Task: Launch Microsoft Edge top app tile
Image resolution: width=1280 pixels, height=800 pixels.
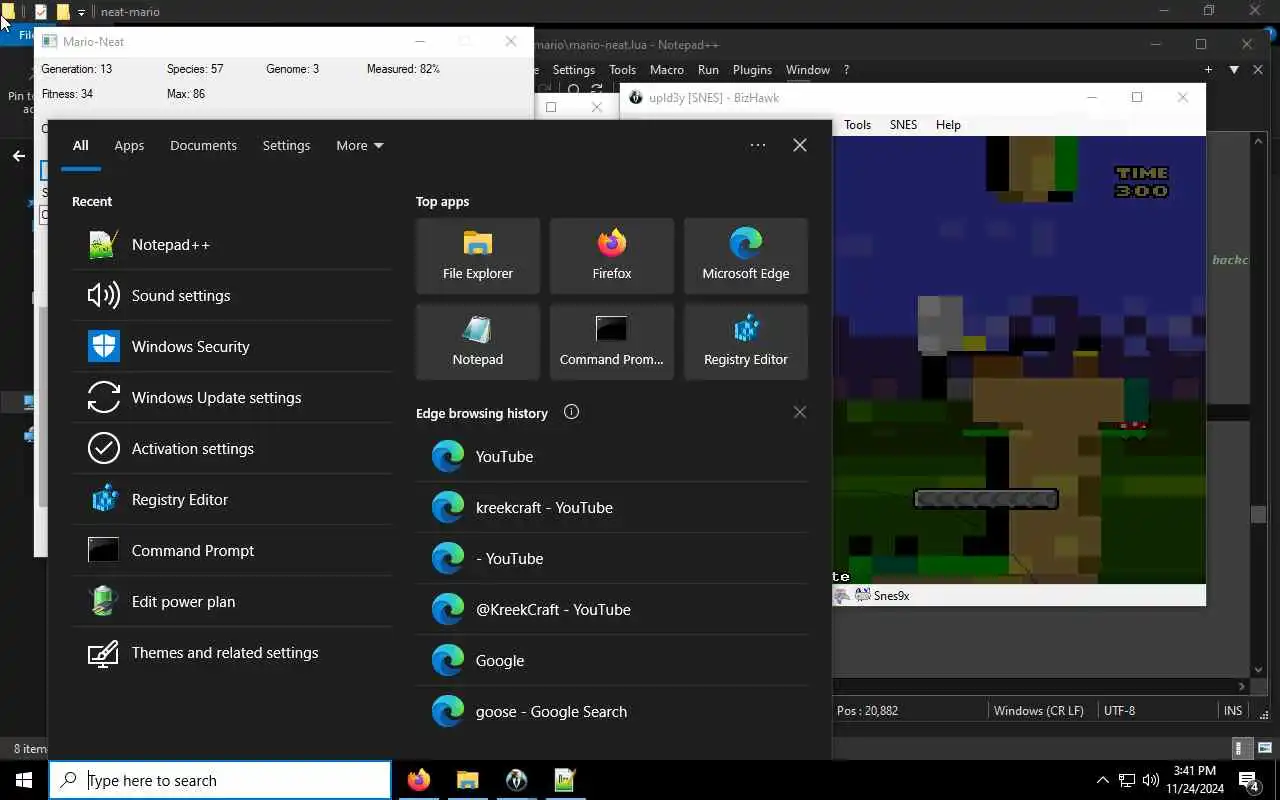Action: pyautogui.click(x=746, y=256)
